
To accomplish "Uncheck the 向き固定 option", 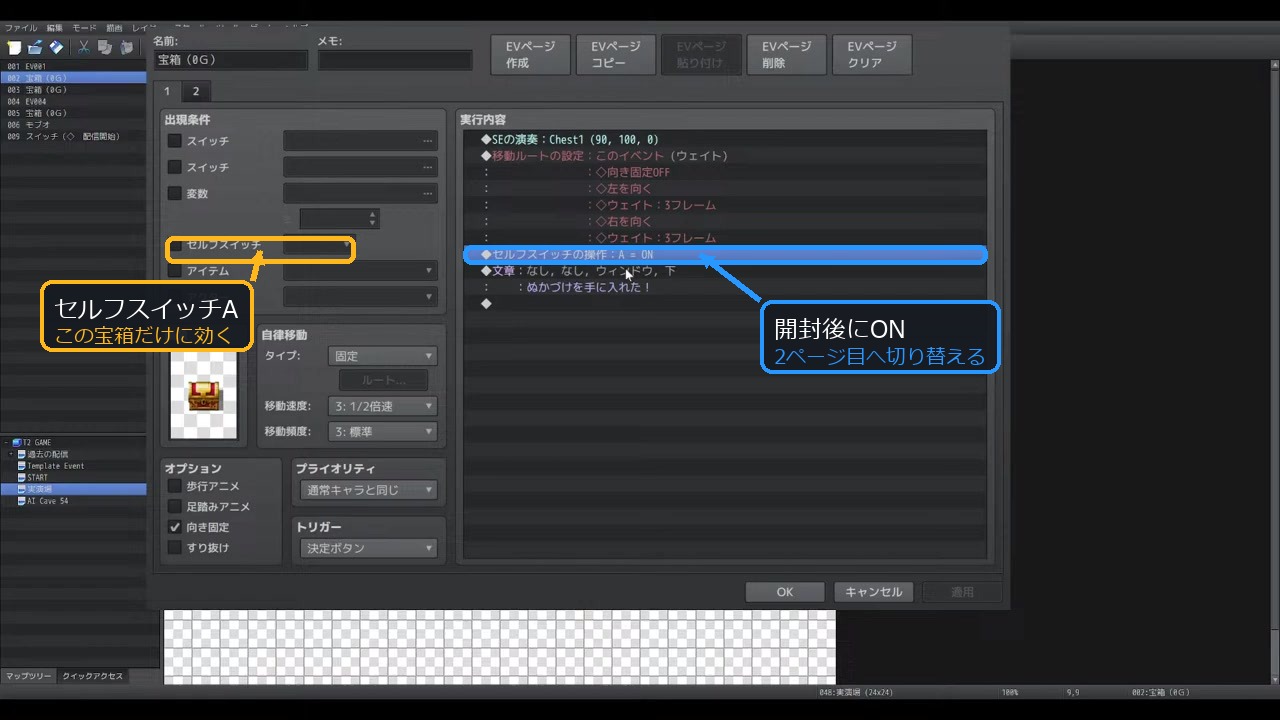I will coord(175,527).
